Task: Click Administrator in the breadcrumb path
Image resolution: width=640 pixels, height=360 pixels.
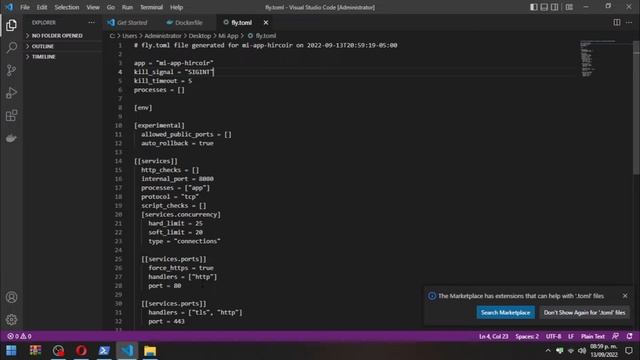Action: [x=163, y=36]
